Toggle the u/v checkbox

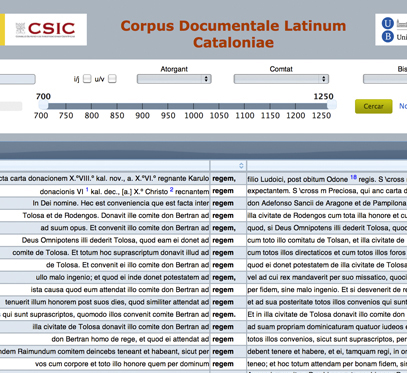112,79
